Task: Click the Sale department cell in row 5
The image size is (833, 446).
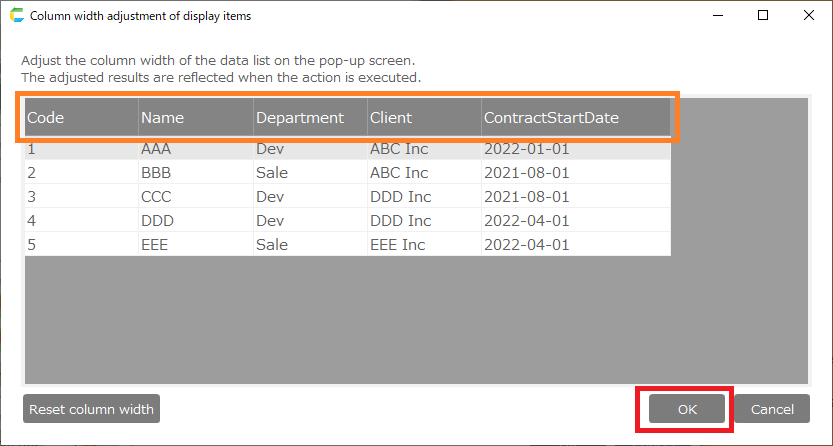Action: coord(272,244)
